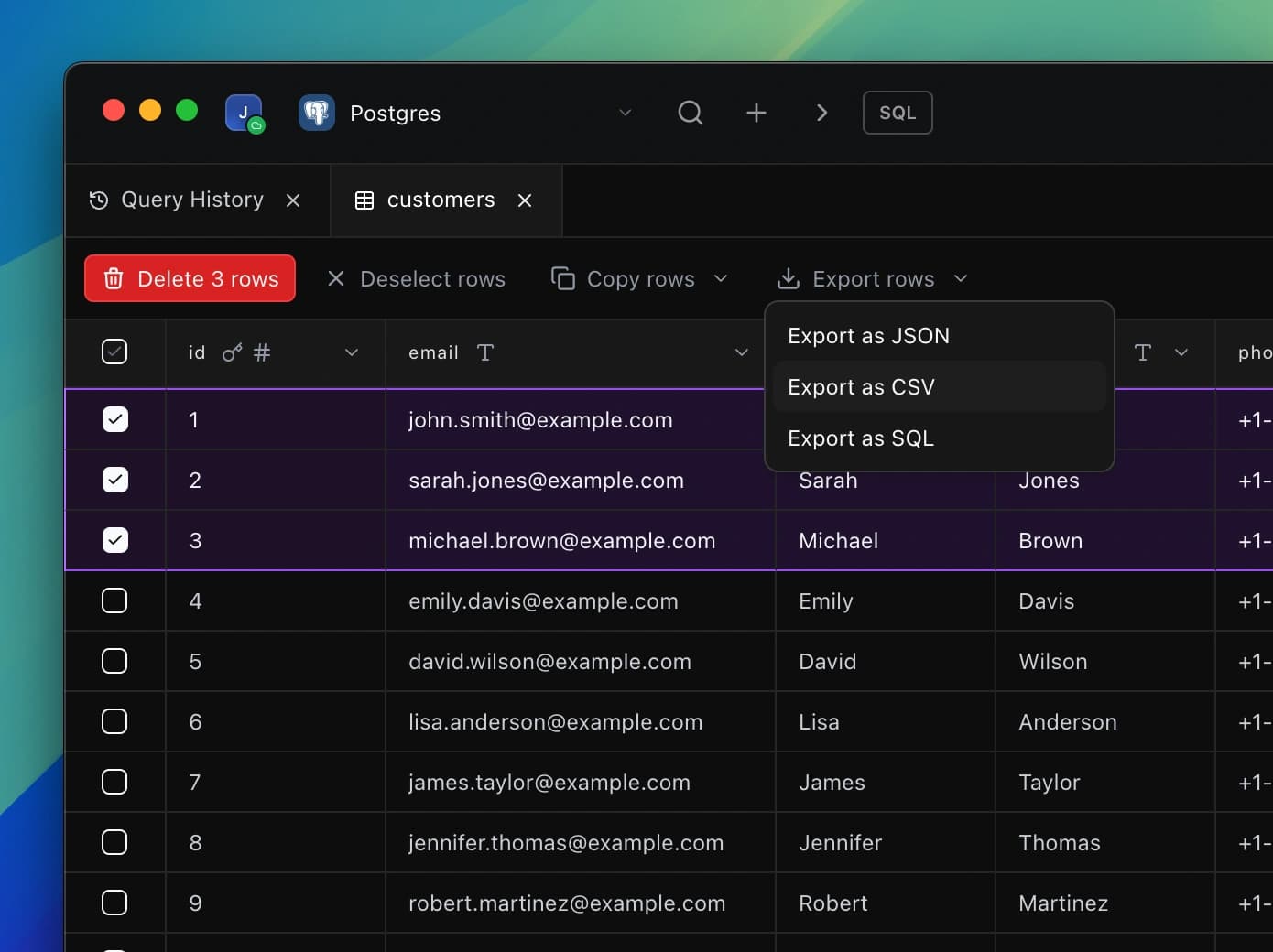Select cell robert.martinez@example.com
1273x952 pixels.
[x=581, y=903]
